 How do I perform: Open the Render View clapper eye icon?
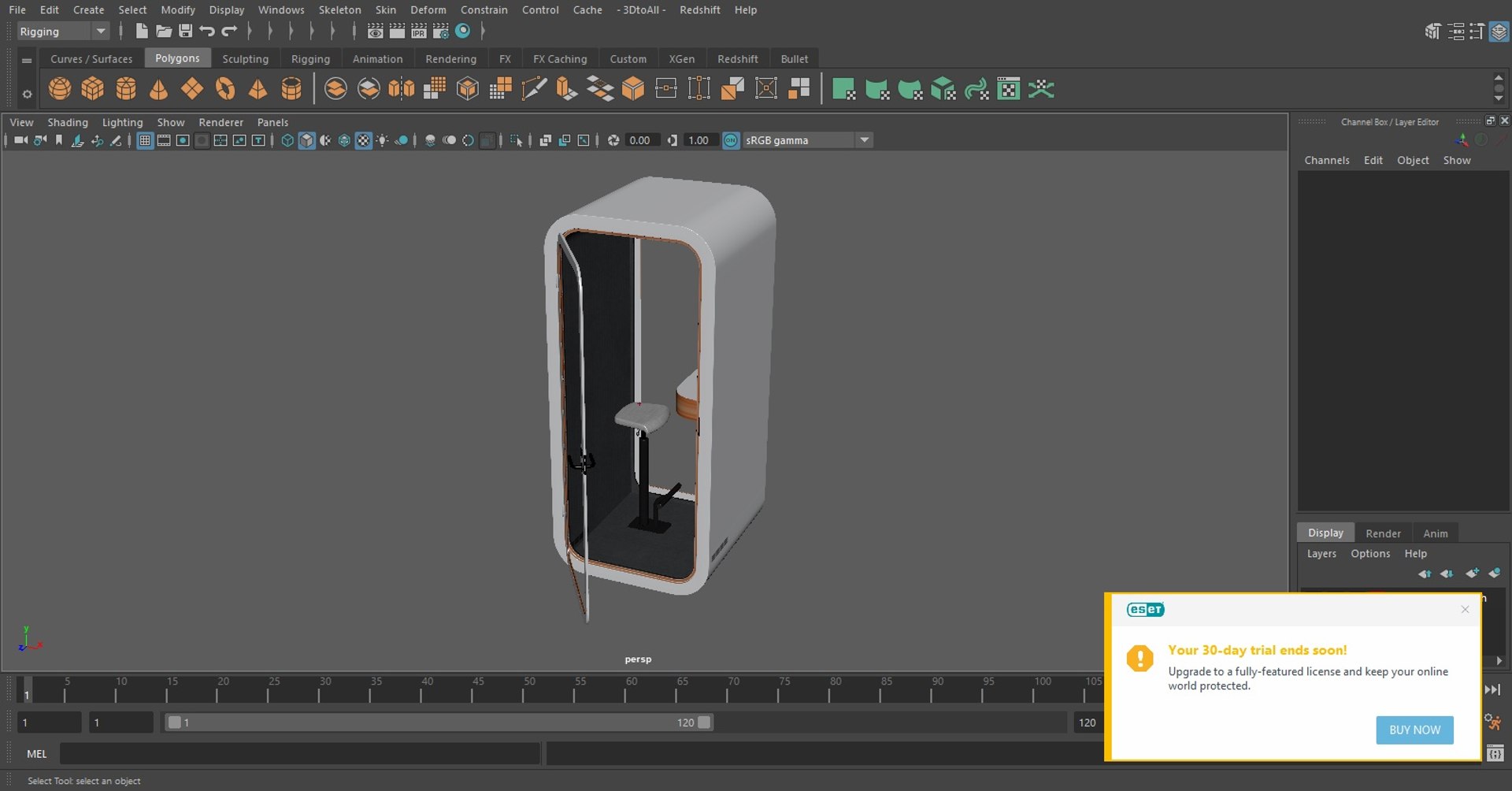pos(376,31)
